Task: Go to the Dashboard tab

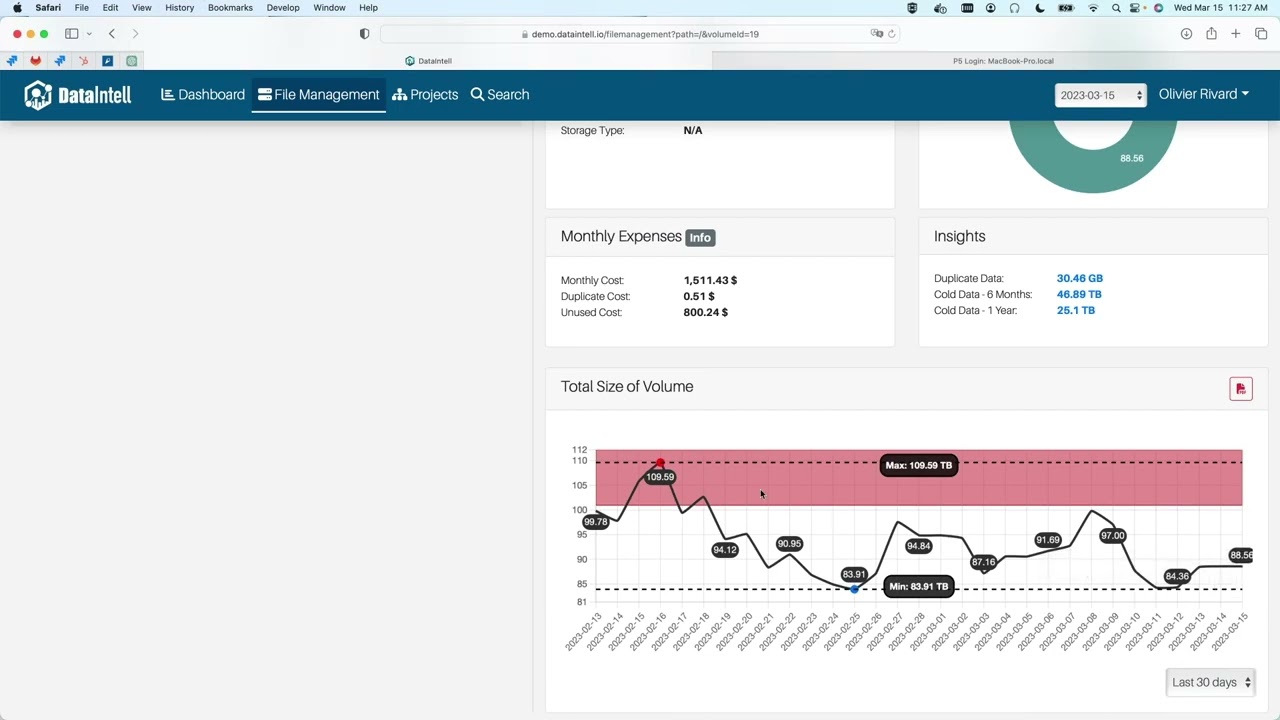Action: pyautogui.click(x=203, y=94)
